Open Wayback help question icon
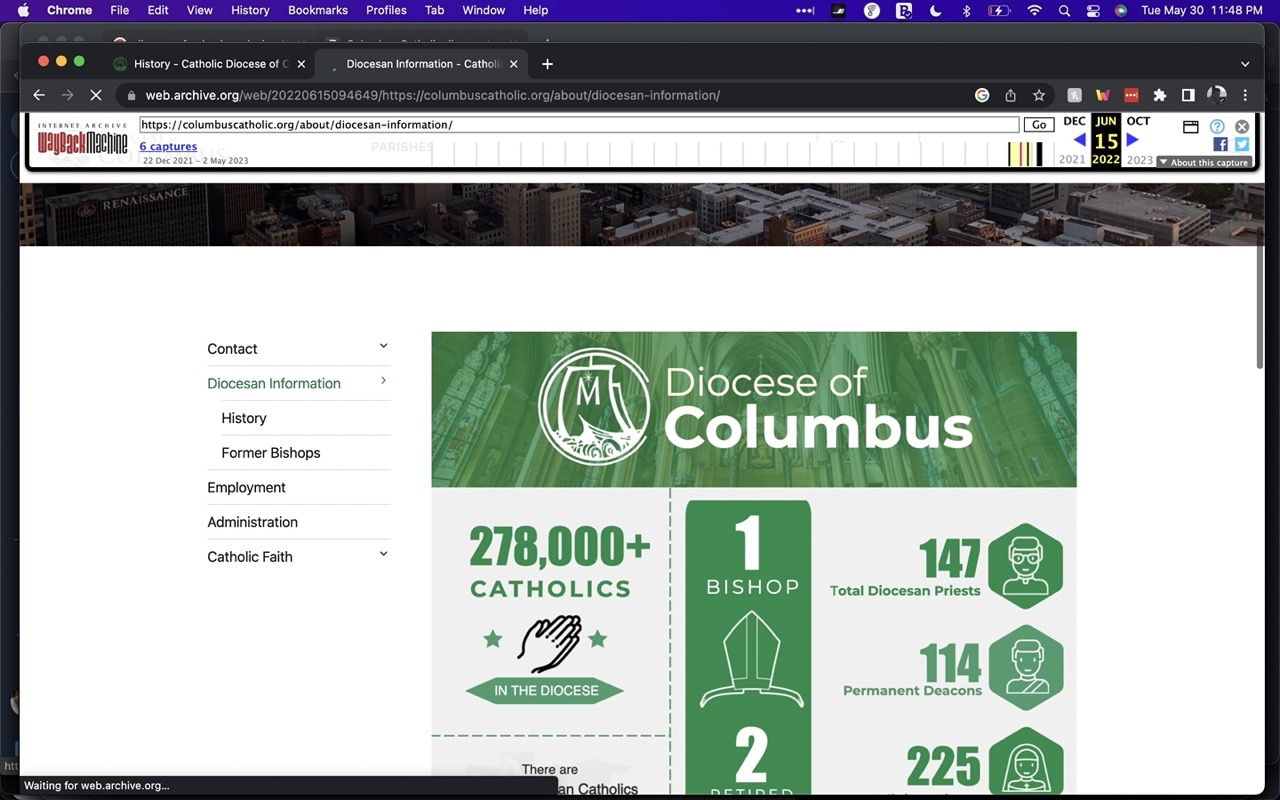 (1217, 127)
